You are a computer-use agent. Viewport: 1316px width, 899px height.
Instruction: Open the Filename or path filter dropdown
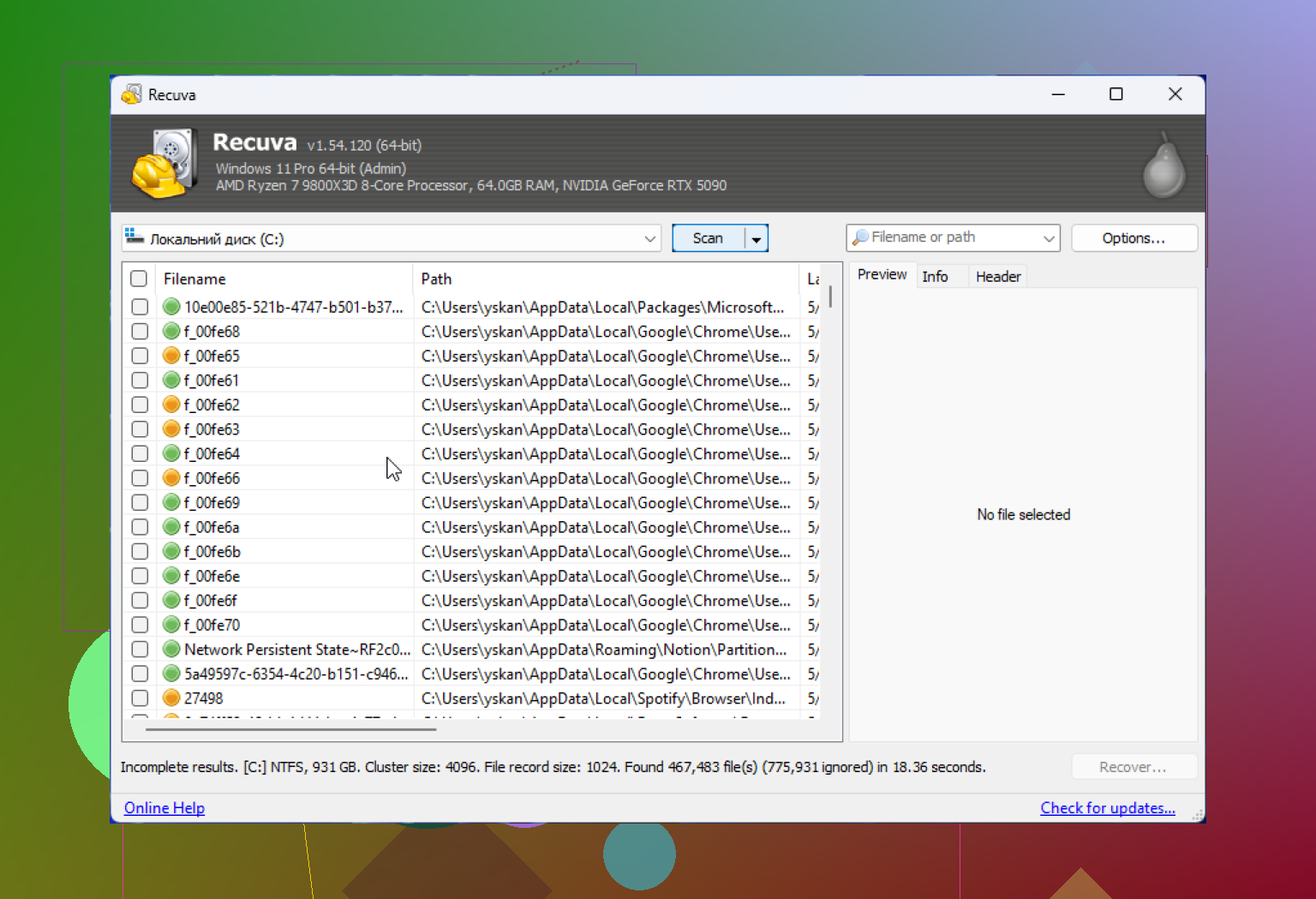(1049, 238)
